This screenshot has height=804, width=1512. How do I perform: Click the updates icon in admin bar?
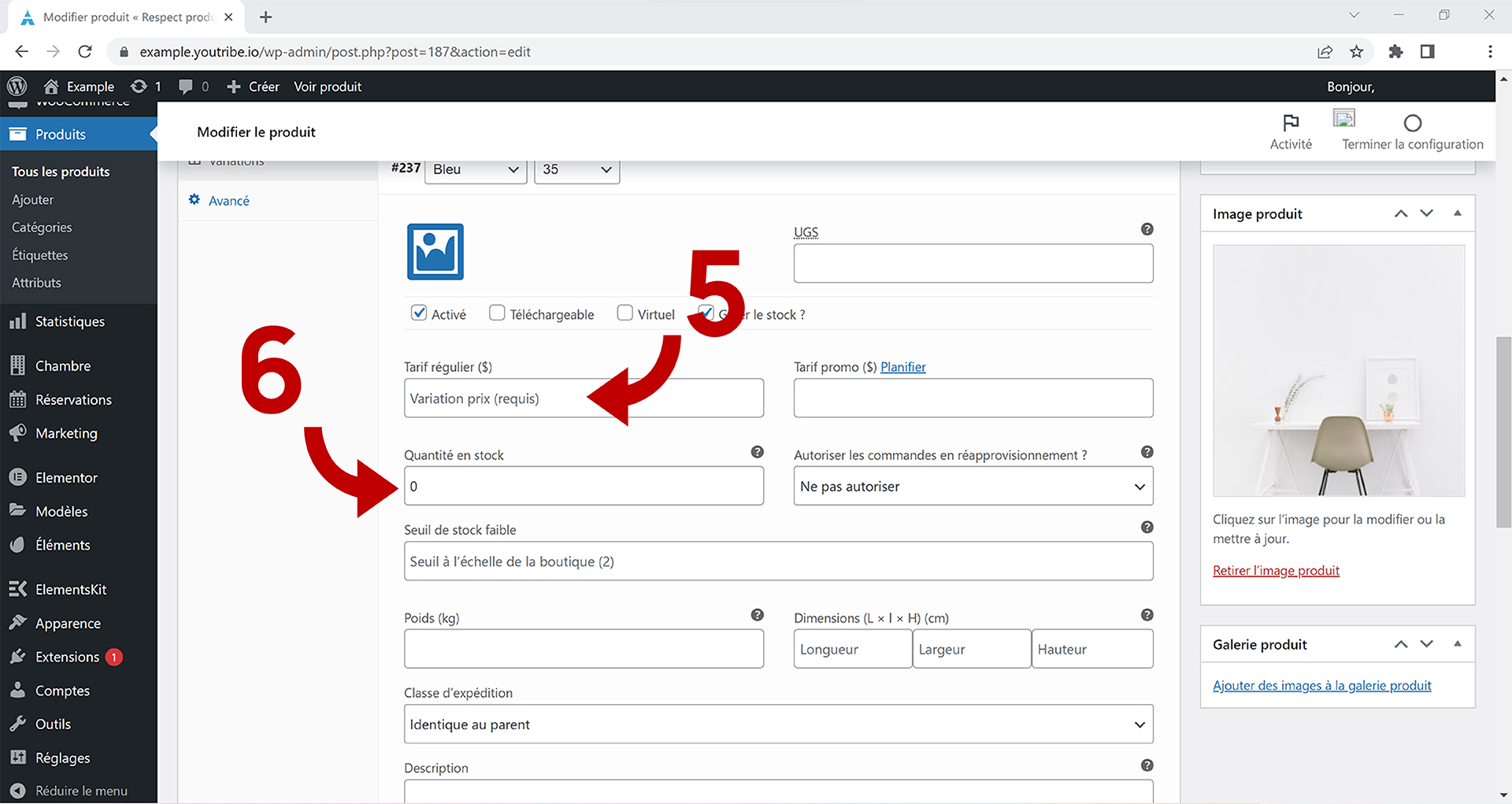pos(139,87)
